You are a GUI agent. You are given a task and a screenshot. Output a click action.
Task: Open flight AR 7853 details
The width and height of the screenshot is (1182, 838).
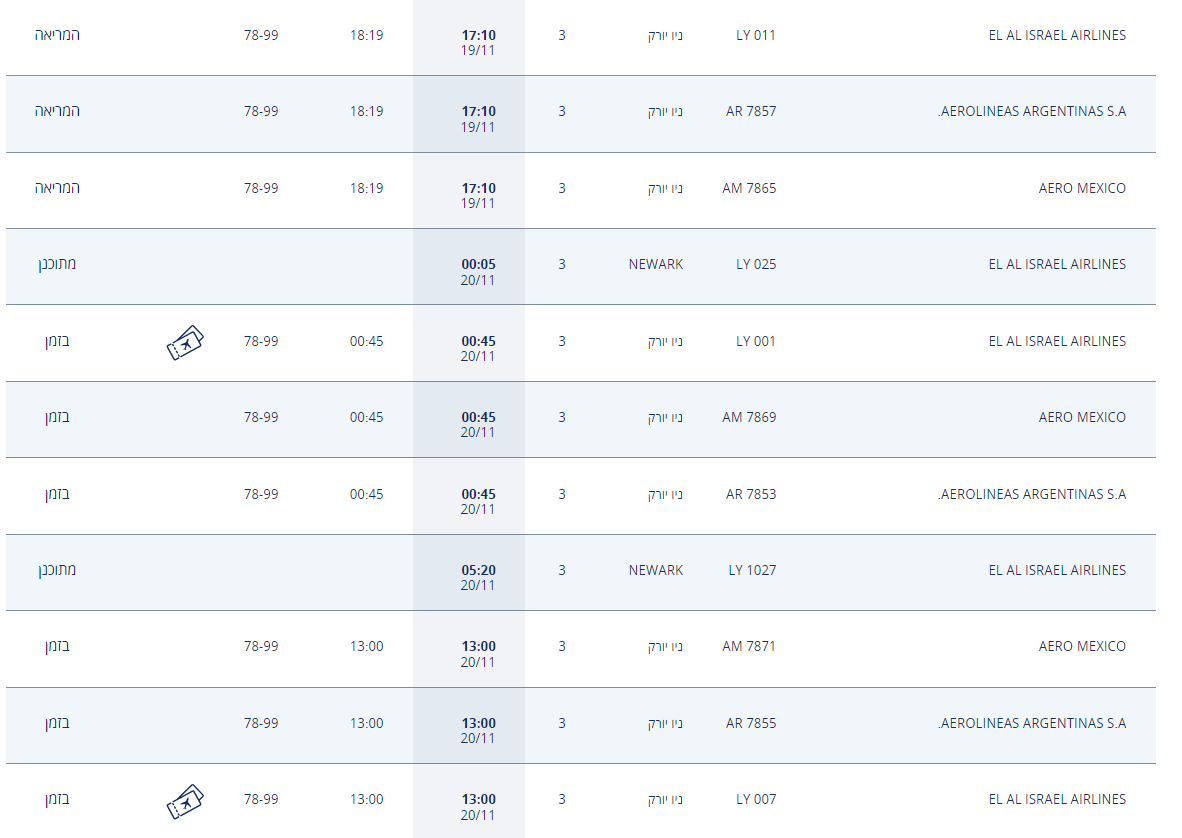[751, 494]
